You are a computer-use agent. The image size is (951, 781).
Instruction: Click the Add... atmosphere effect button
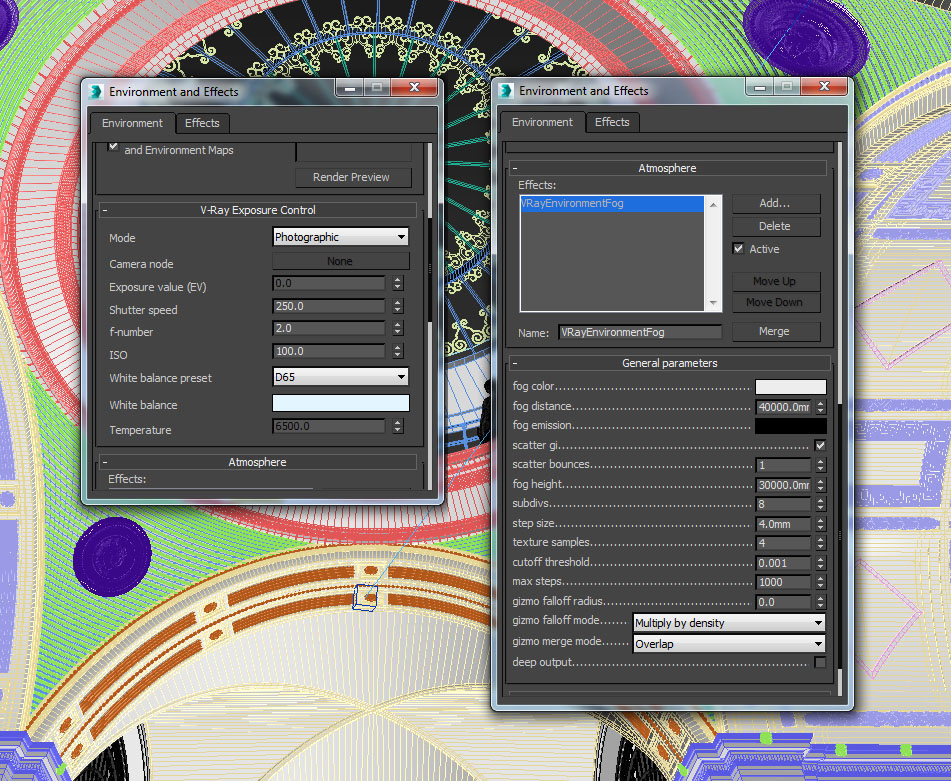(x=774, y=203)
